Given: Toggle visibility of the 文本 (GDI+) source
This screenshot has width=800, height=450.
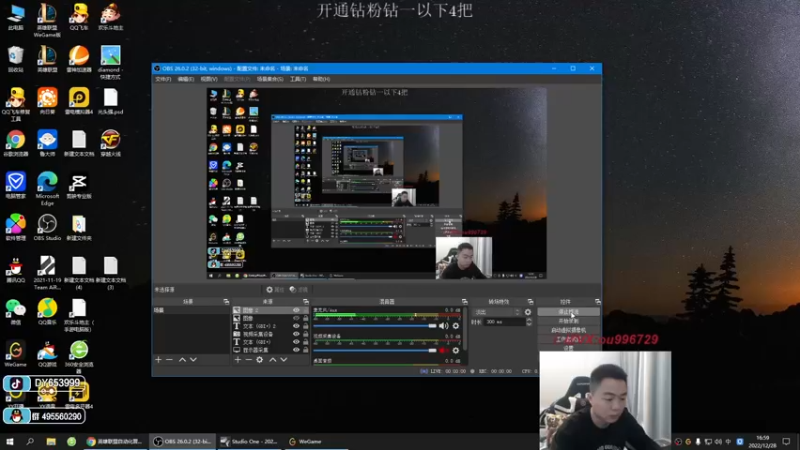Looking at the screenshot, I should [x=296, y=342].
